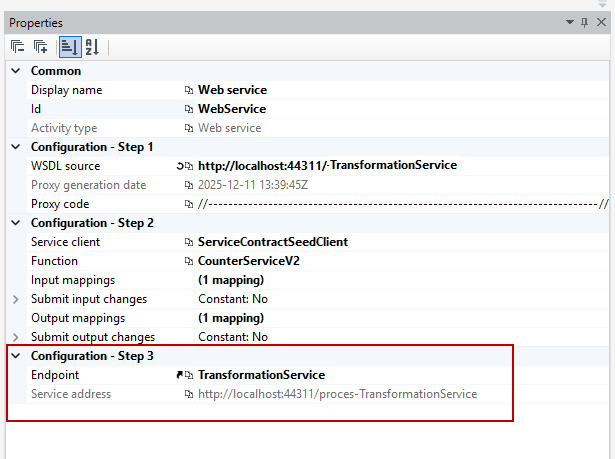Click the Function property label

pyautogui.click(x=54, y=261)
